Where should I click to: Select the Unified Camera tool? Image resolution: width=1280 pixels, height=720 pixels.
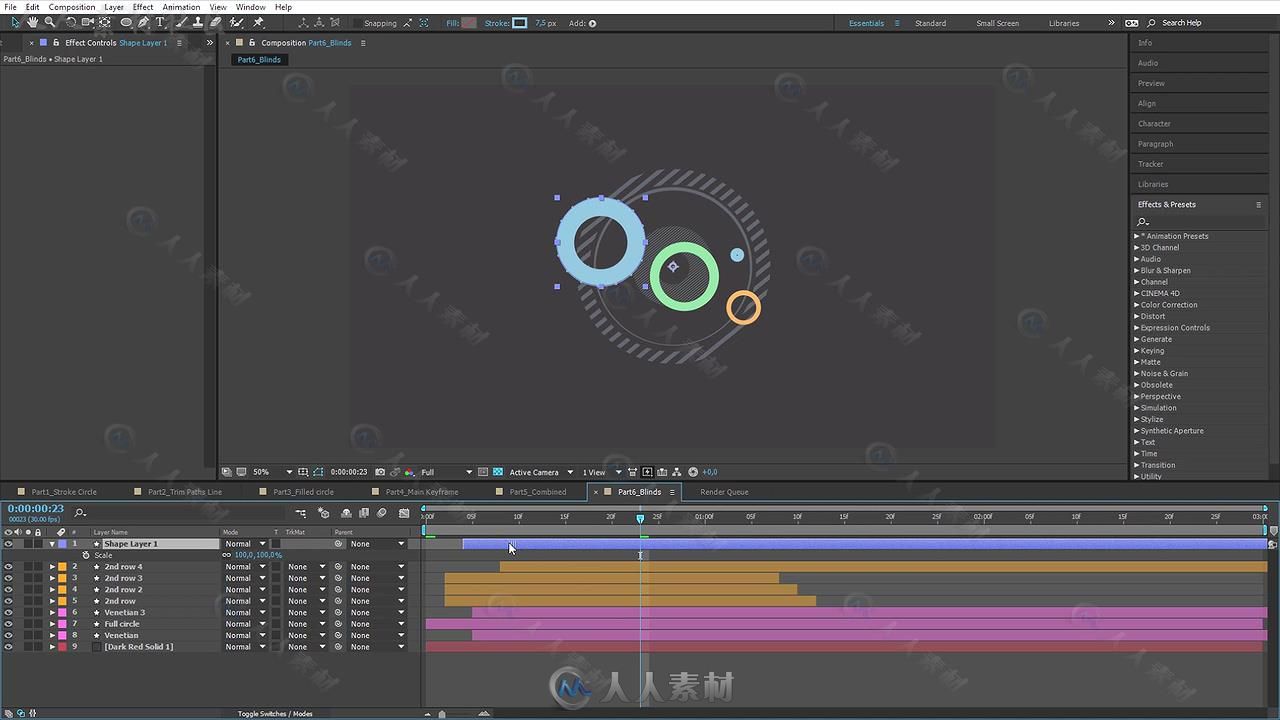point(88,22)
